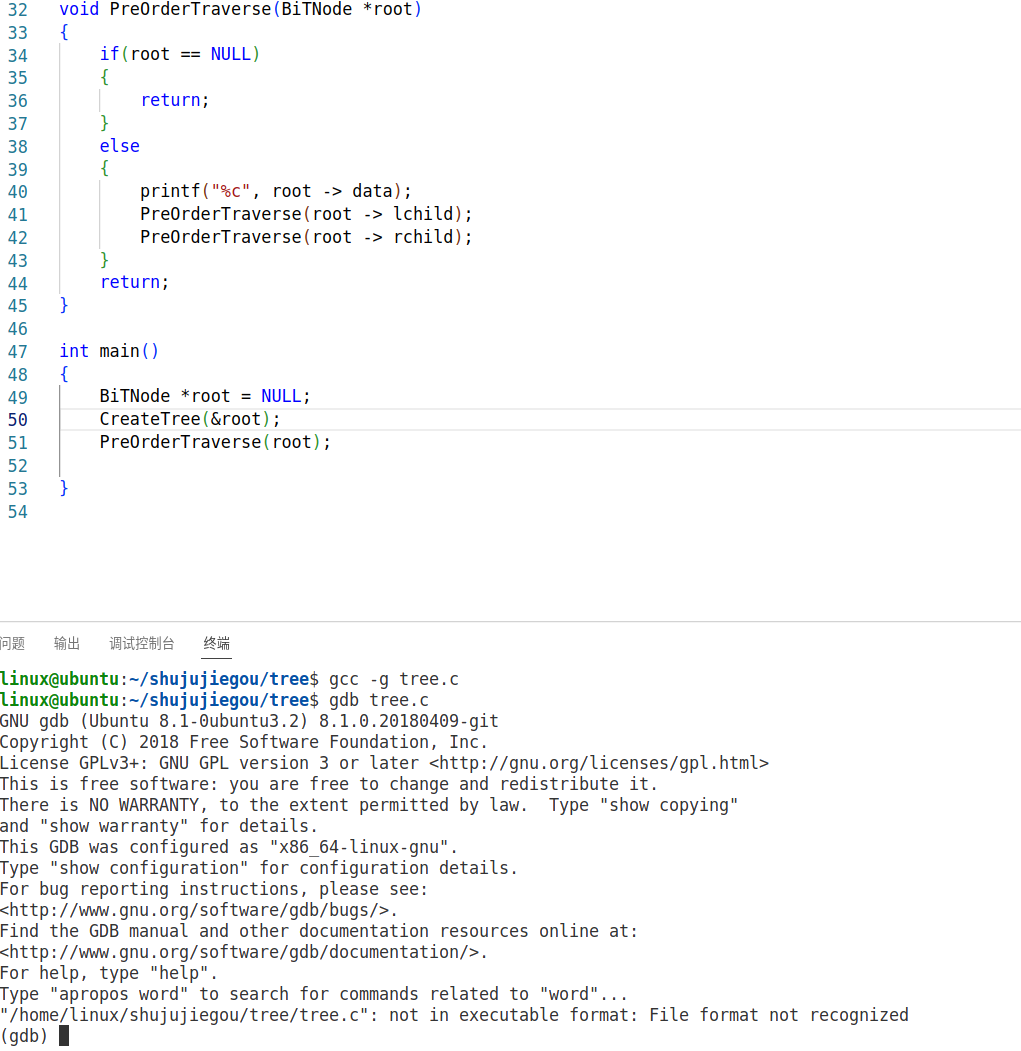Viewport: 1021px width, 1051px height.
Task: Click 'There is NO WARRANTY' terminal line
Action: [x=369, y=805]
